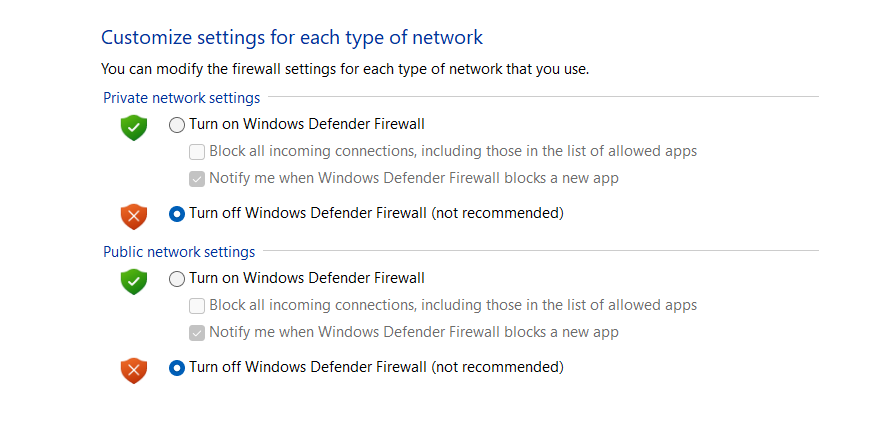890x421 pixels.
Task: Select the public network firewall off radio button
Action: pos(177,367)
